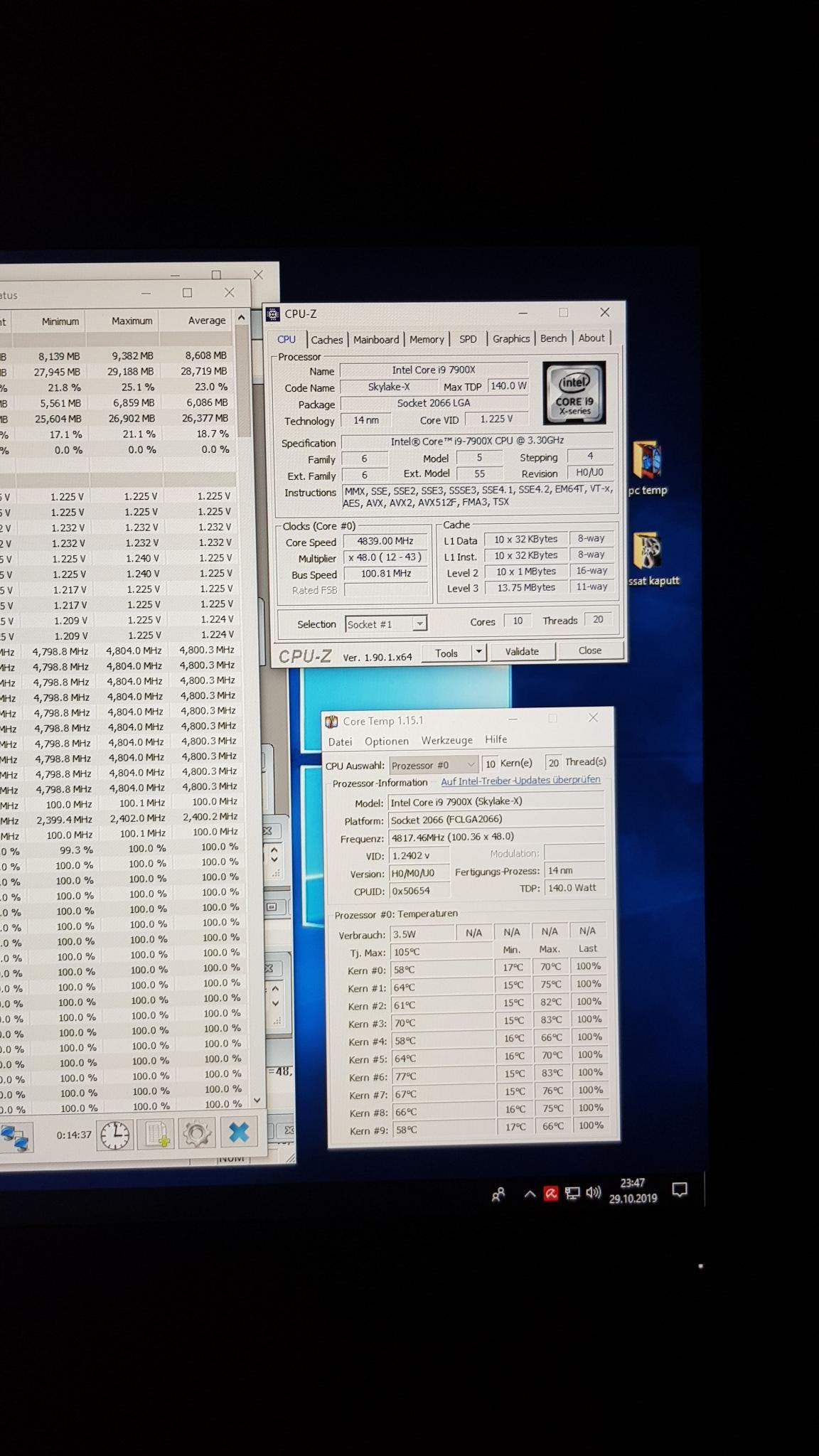
Task: Expand the Tools dropdown arrow in CPU-Z
Action: [x=479, y=653]
